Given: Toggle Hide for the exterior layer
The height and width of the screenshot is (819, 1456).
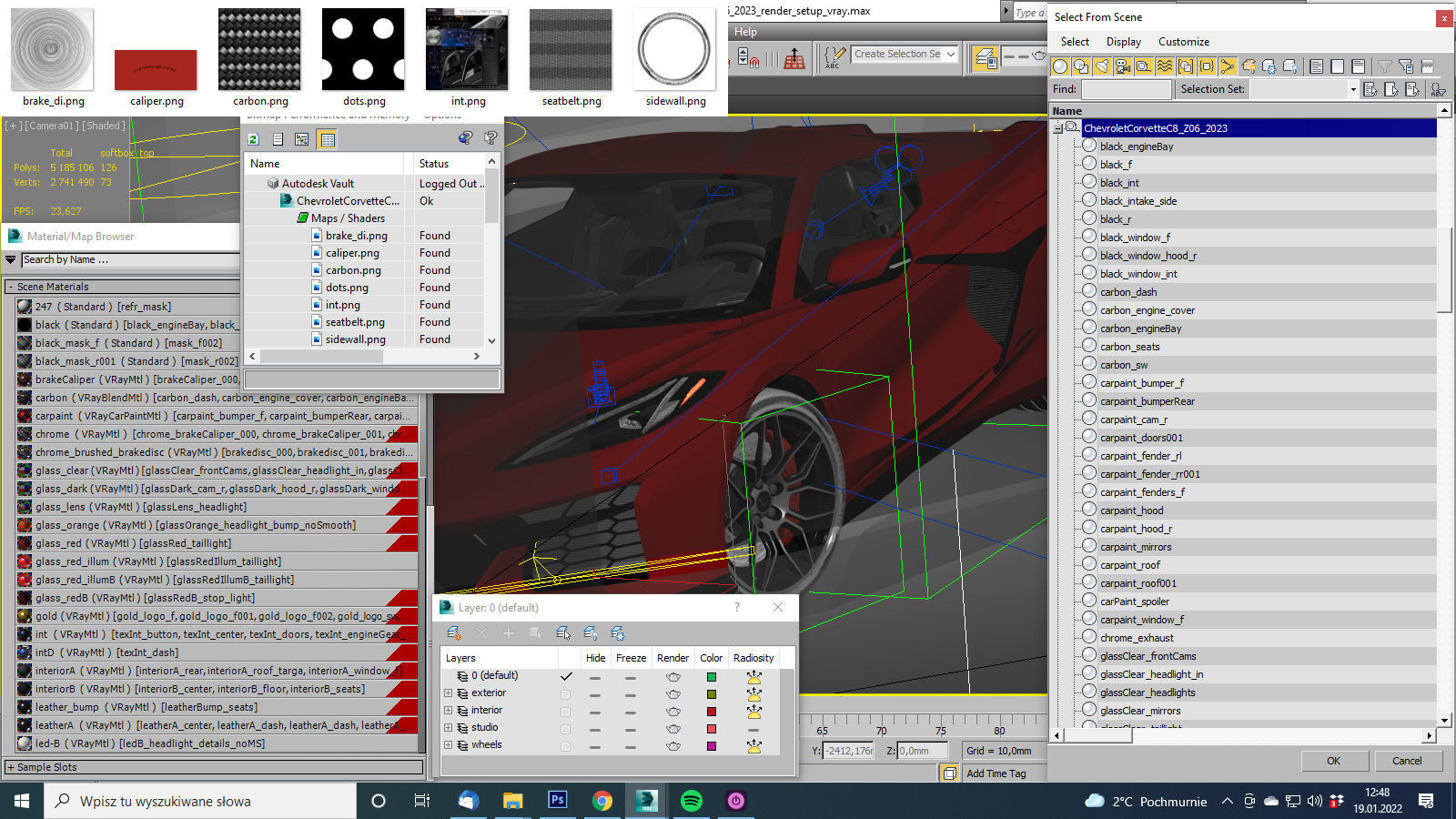Looking at the screenshot, I should tap(595, 693).
